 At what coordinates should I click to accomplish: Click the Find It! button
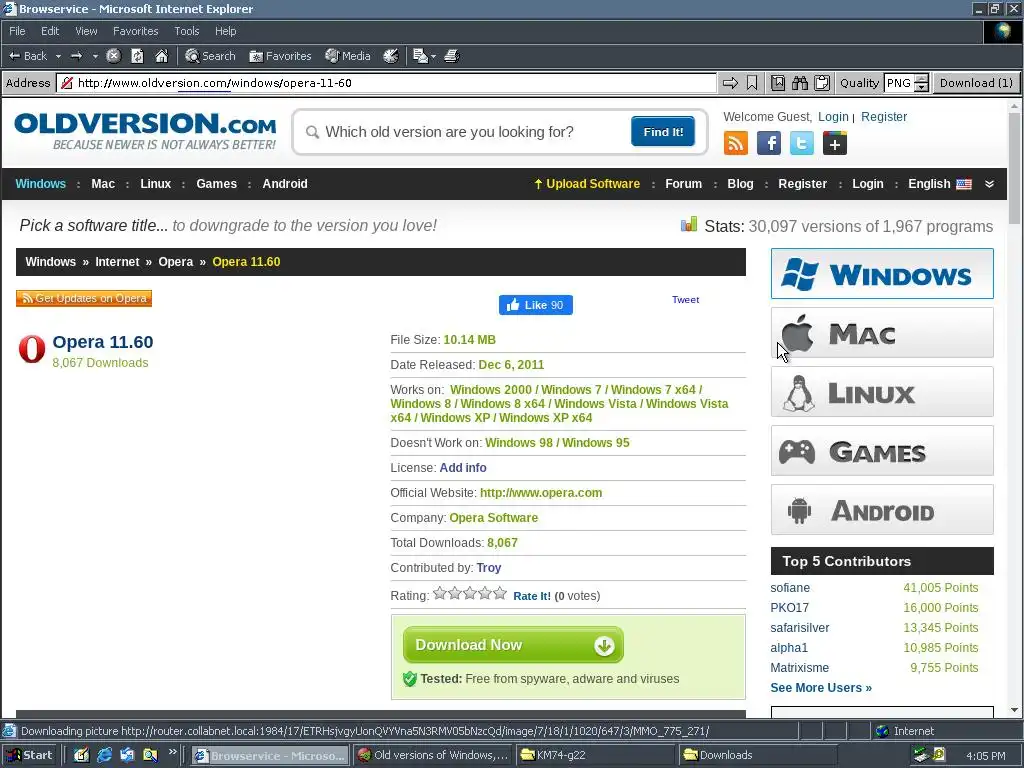(663, 132)
